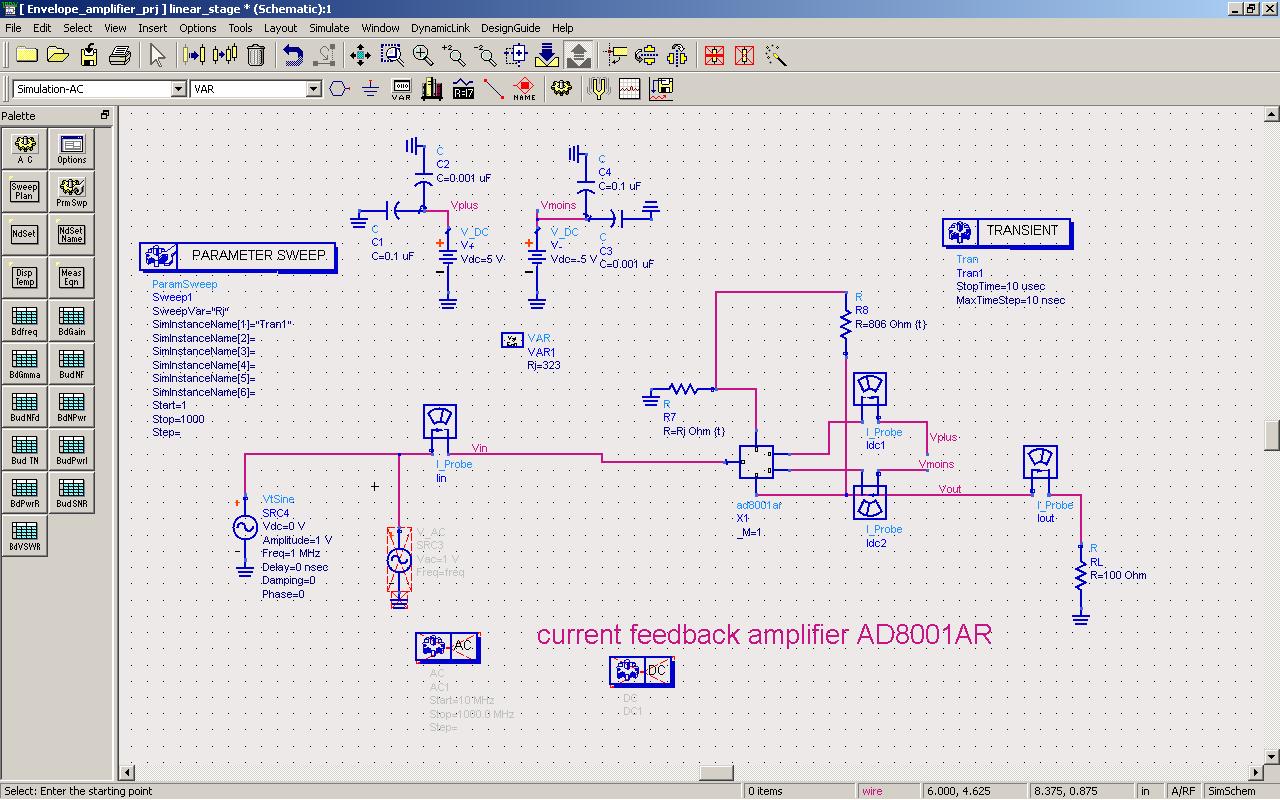Click the Print icon in toolbar
This screenshot has width=1280, height=800.
point(120,56)
